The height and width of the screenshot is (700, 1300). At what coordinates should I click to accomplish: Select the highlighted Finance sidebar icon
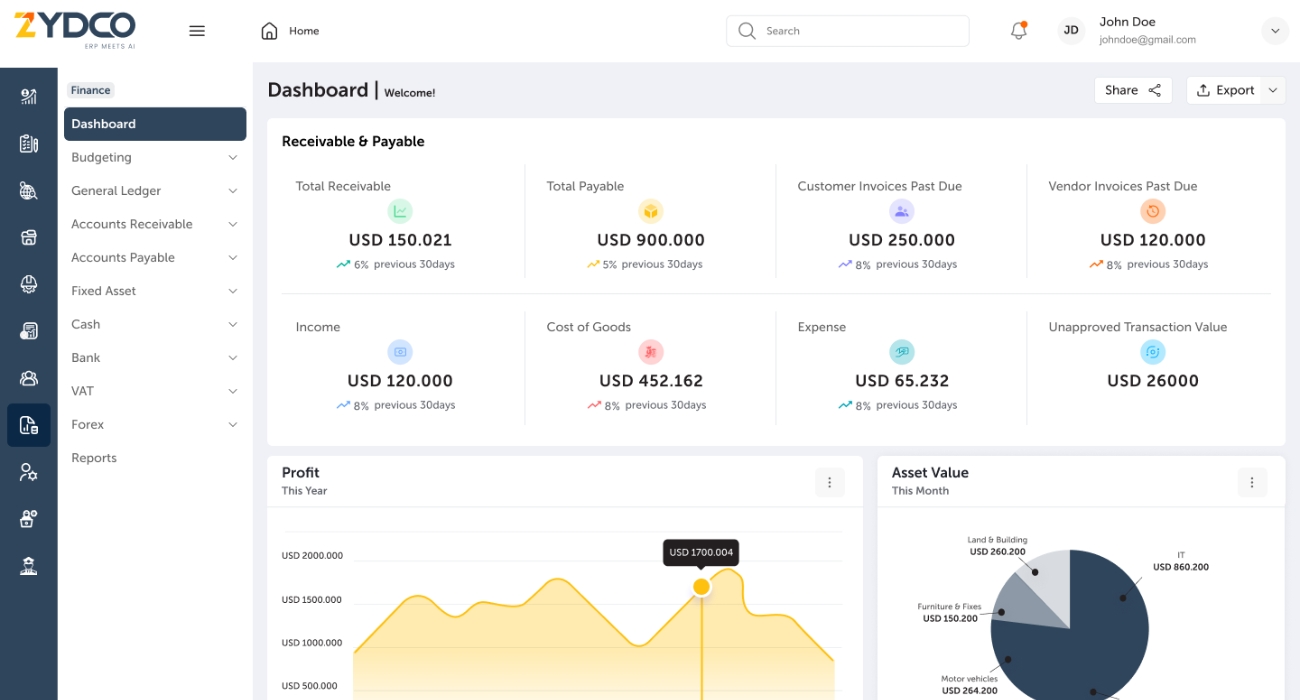point(28,425)
